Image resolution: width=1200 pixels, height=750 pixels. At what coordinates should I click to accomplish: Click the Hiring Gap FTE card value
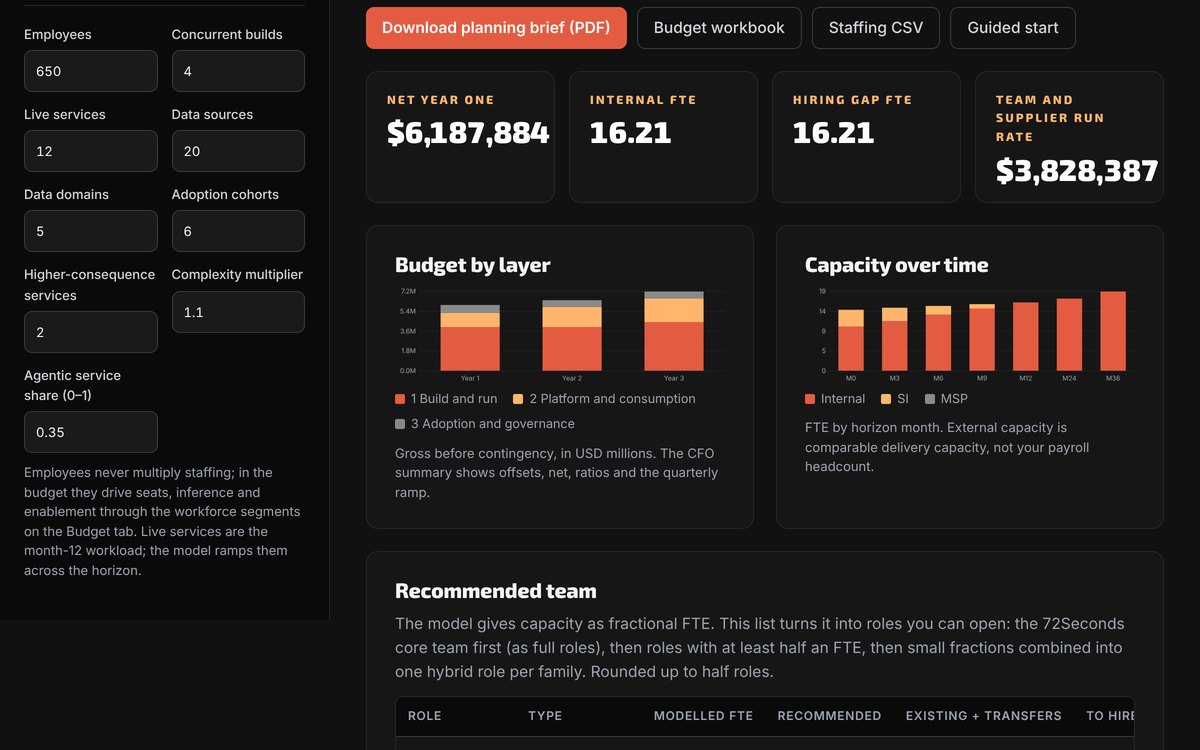(833, 132)
